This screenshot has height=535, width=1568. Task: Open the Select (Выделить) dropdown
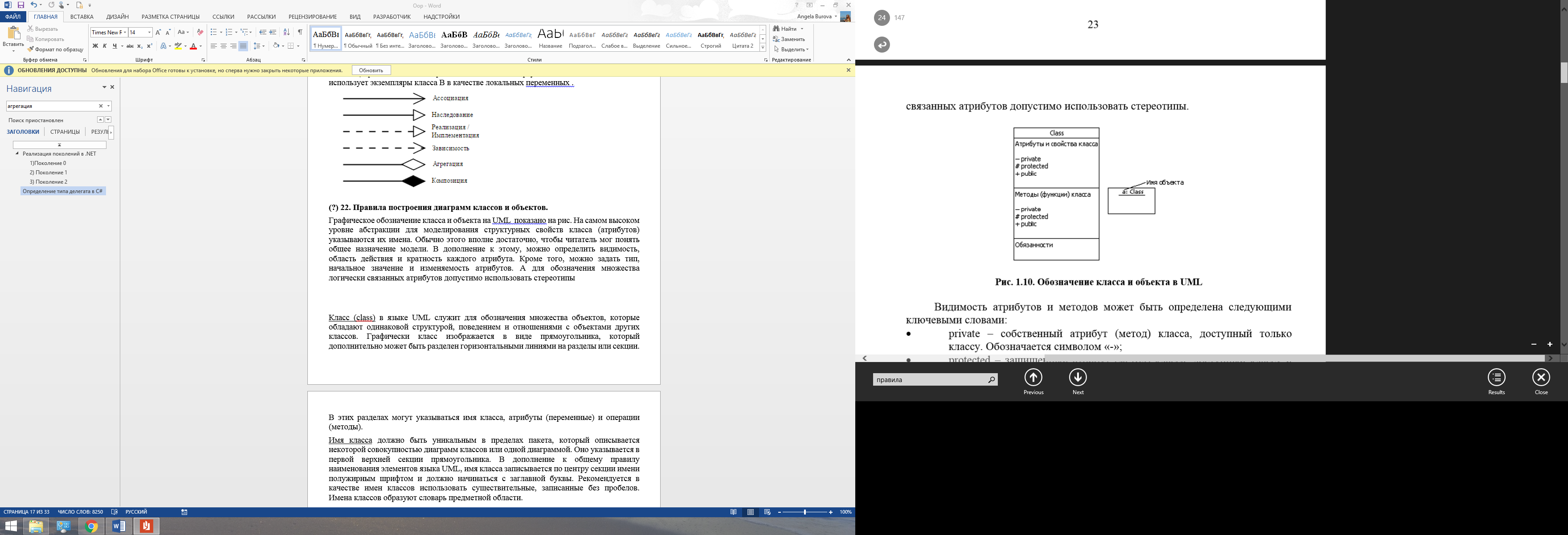(x=791, y=49)
